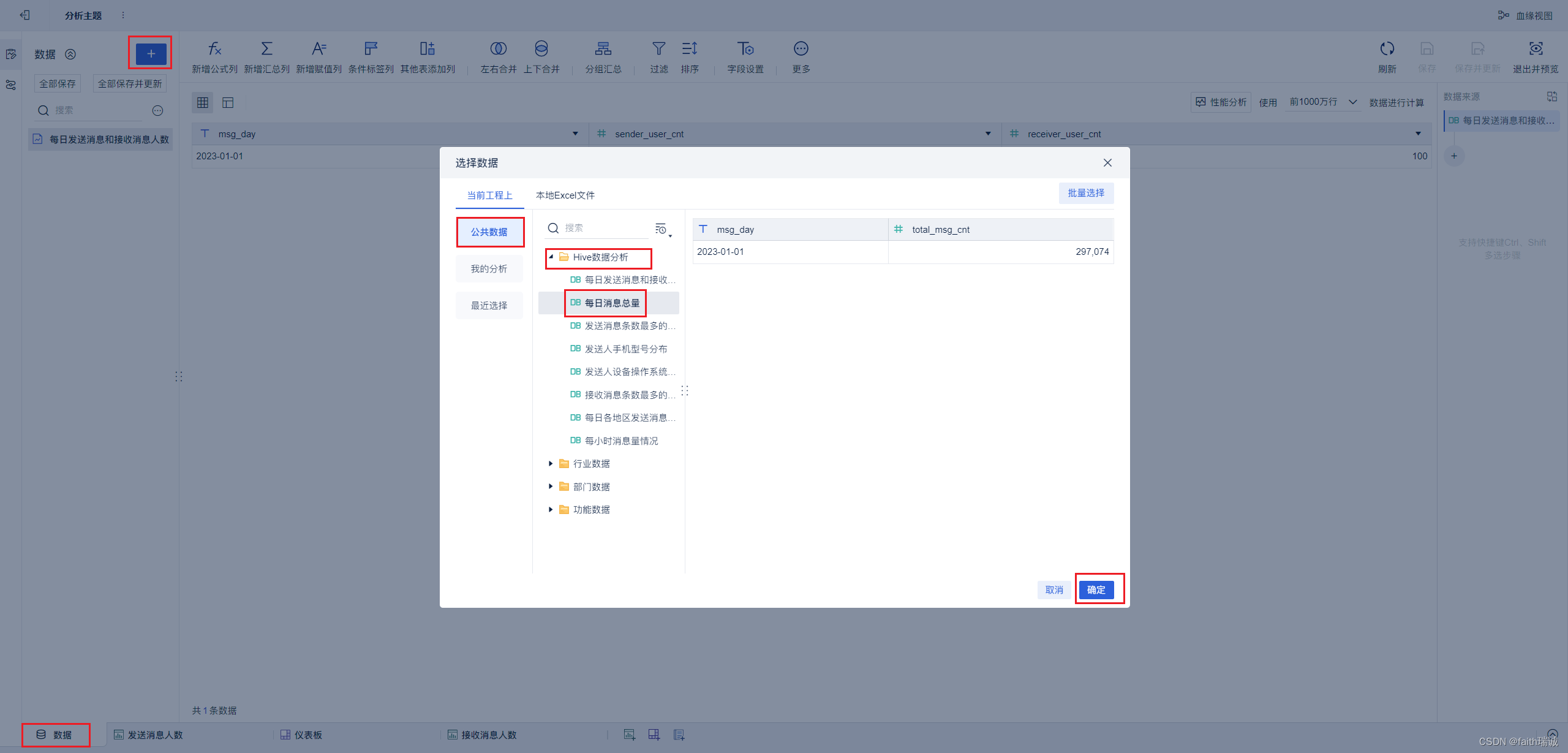Click the 刷新 refresh icon
The width and height of the screenshot is (1568, 753).
click(x=1387, y=48)
